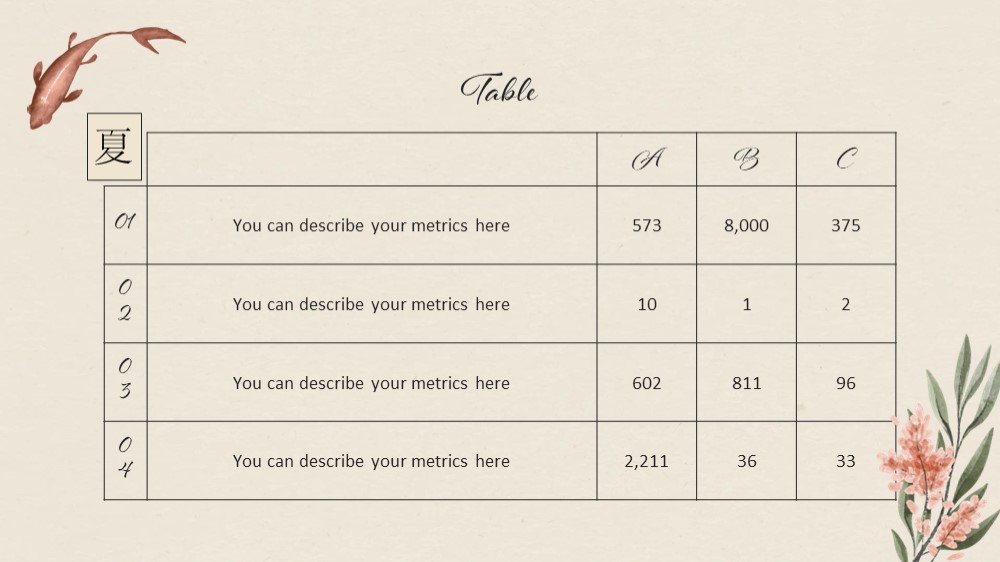Select the Table title text
1000x562 pixels.
pyautogui.click(x=499, y=89)
